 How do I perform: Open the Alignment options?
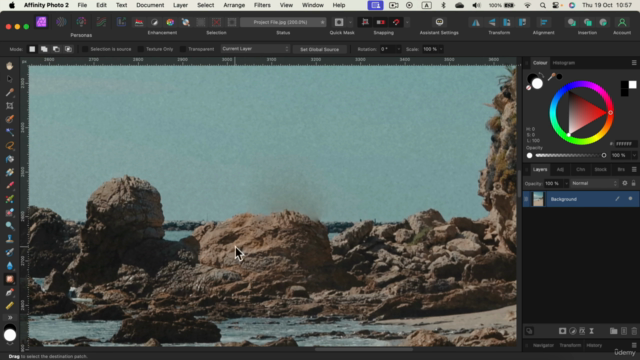coord(544,22)
